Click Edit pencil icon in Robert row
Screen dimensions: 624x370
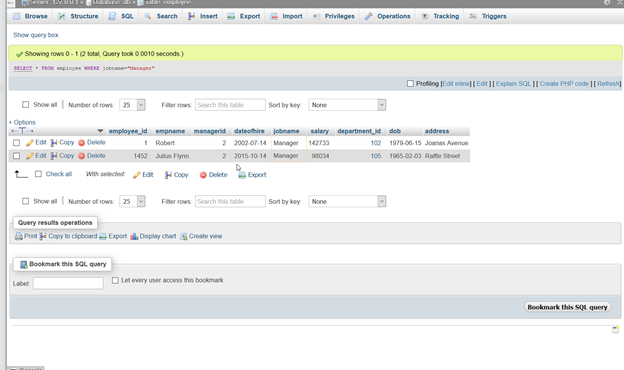30,142
